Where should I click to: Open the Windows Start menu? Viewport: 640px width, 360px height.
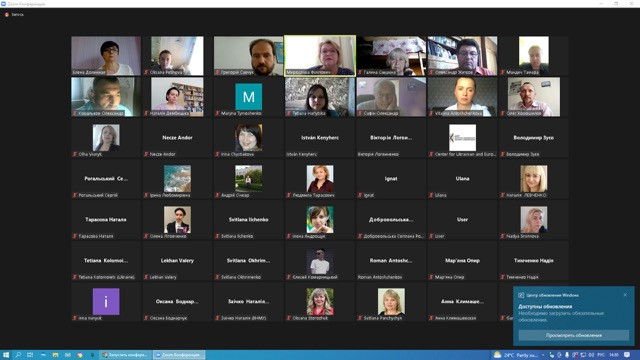6,355
